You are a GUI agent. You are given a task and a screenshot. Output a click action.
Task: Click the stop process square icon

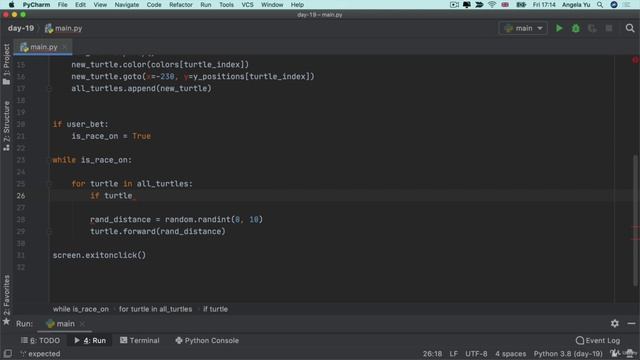[x=609, y=28]
